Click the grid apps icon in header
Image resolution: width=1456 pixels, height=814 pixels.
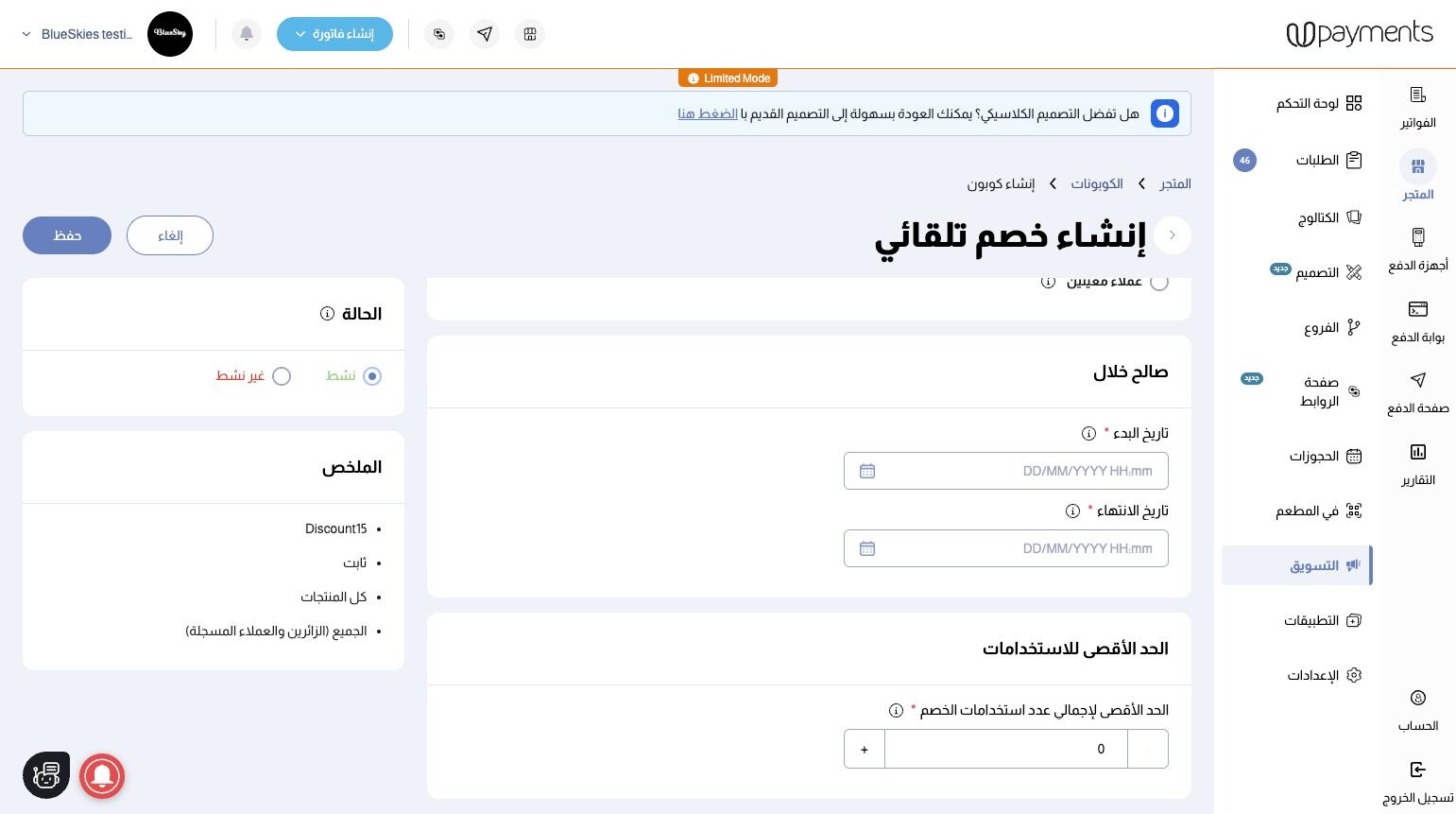tap(530, 34)
